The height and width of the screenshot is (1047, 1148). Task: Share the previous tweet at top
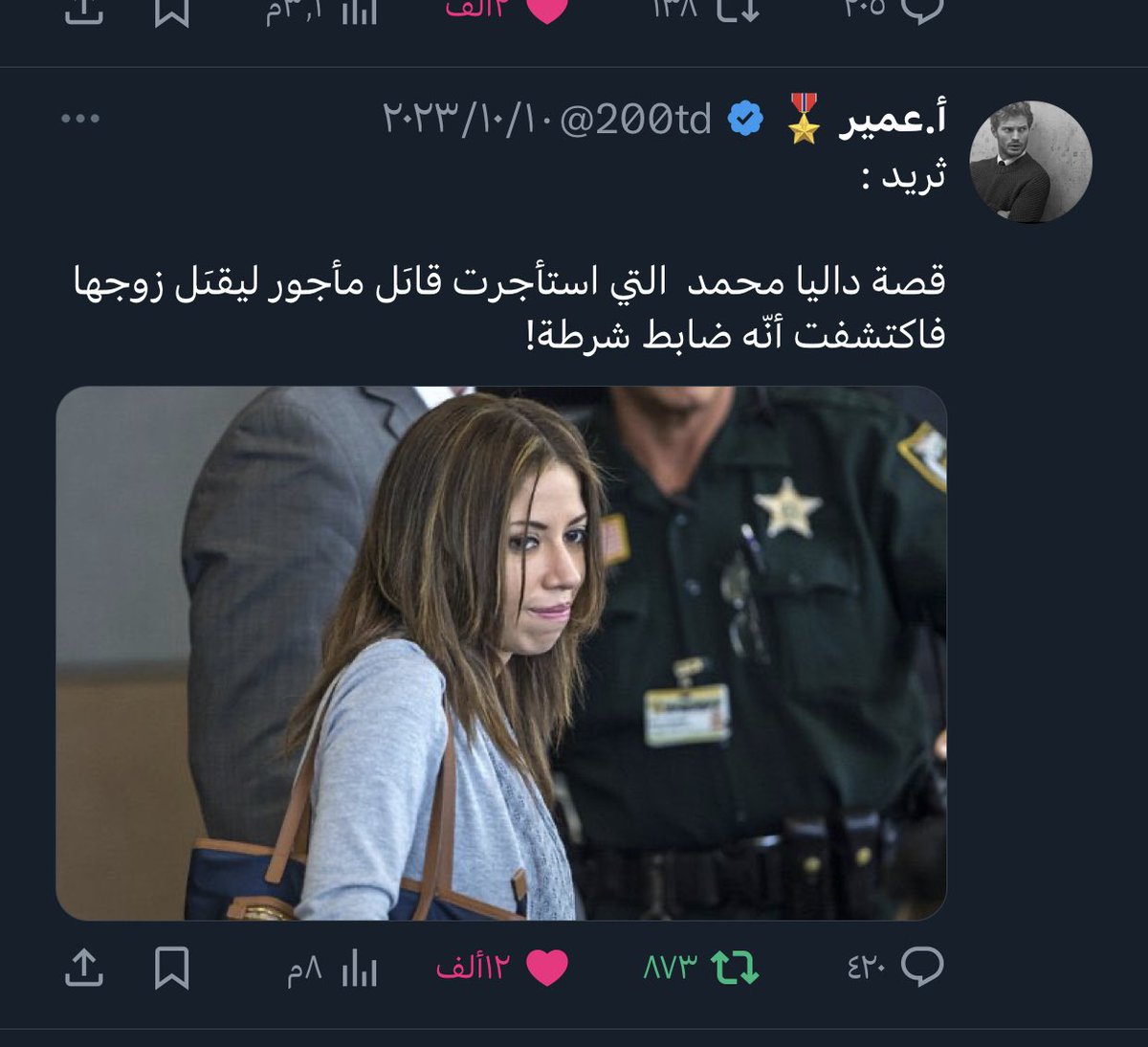coord(83,11)
